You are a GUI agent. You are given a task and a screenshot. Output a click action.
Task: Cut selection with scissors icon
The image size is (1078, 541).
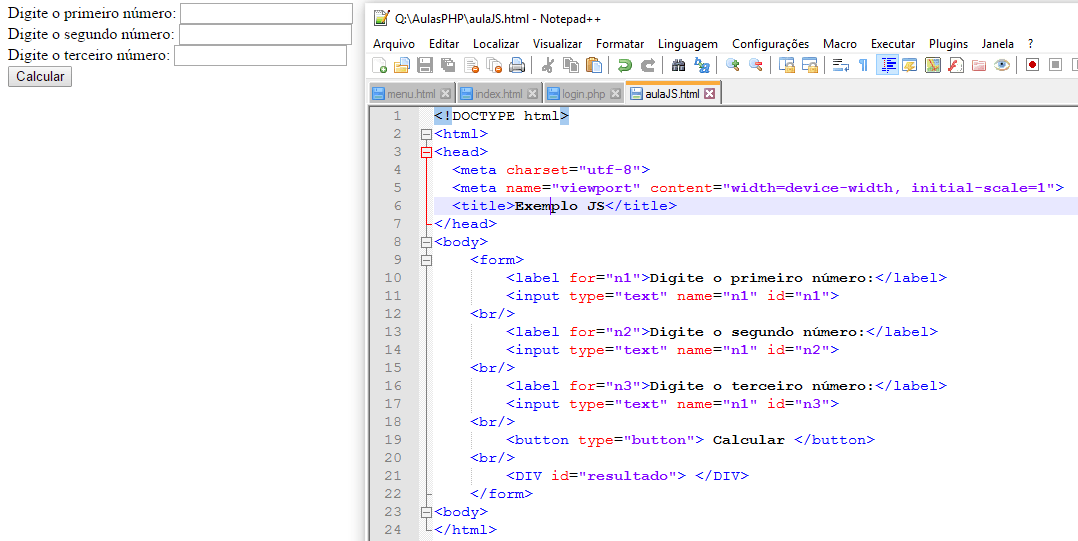click(548, 65)
